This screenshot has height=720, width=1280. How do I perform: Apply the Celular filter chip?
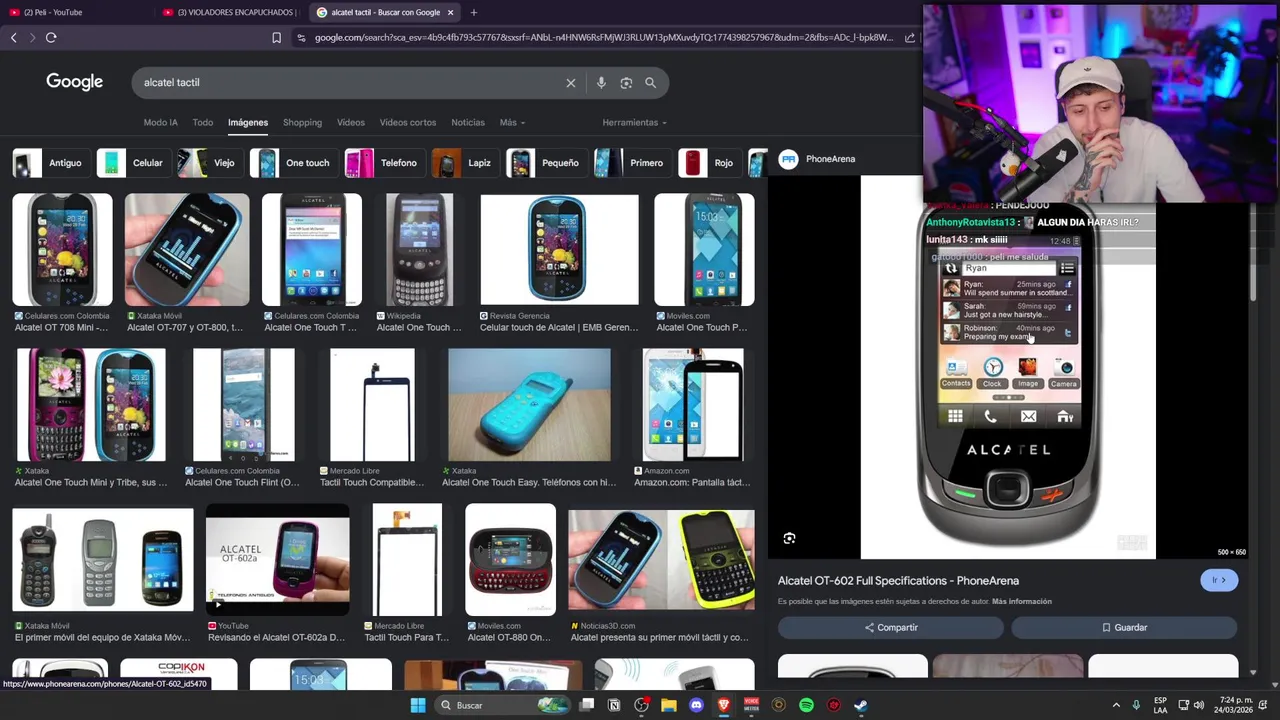133,163
